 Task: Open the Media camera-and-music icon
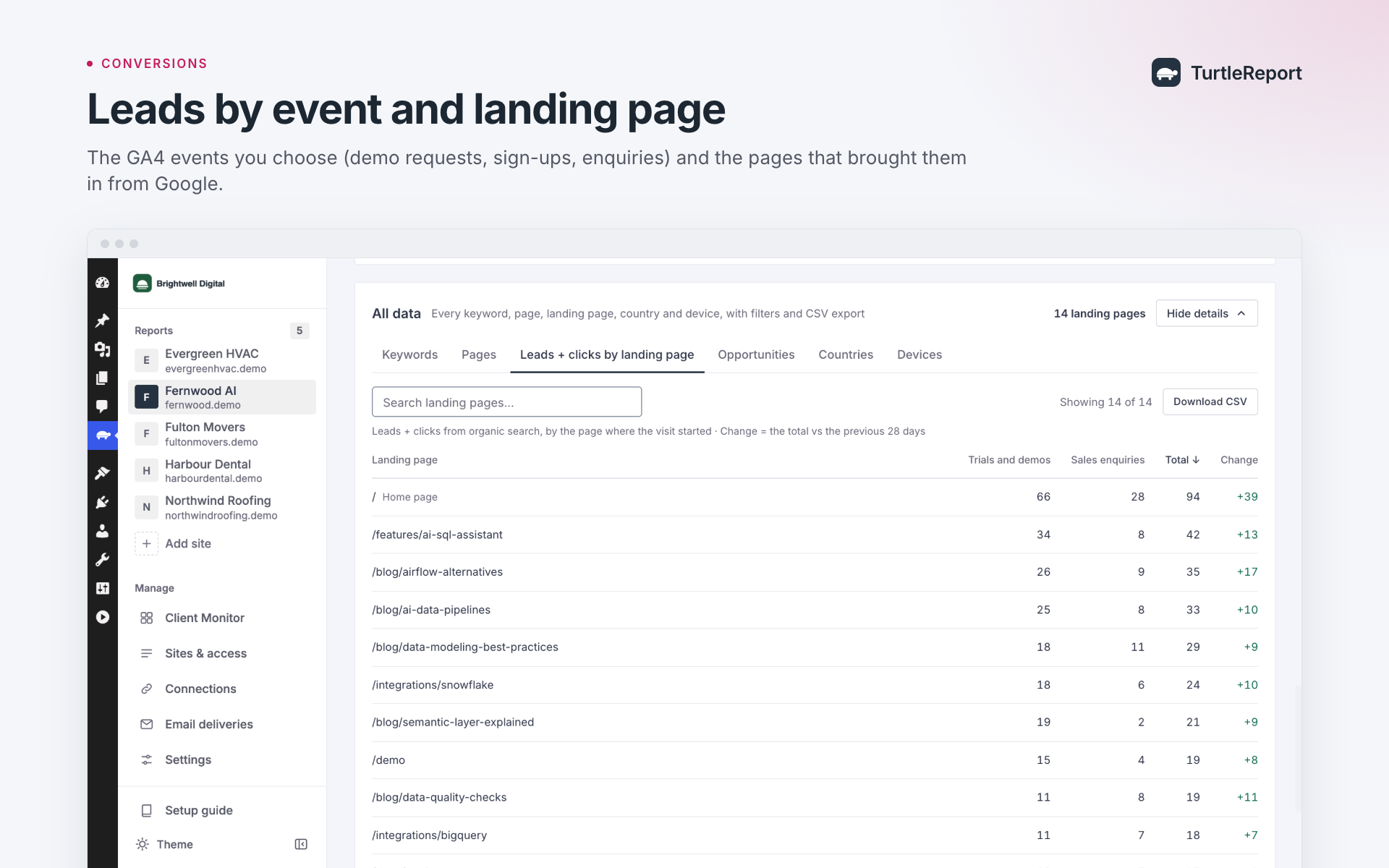point(102,349)
